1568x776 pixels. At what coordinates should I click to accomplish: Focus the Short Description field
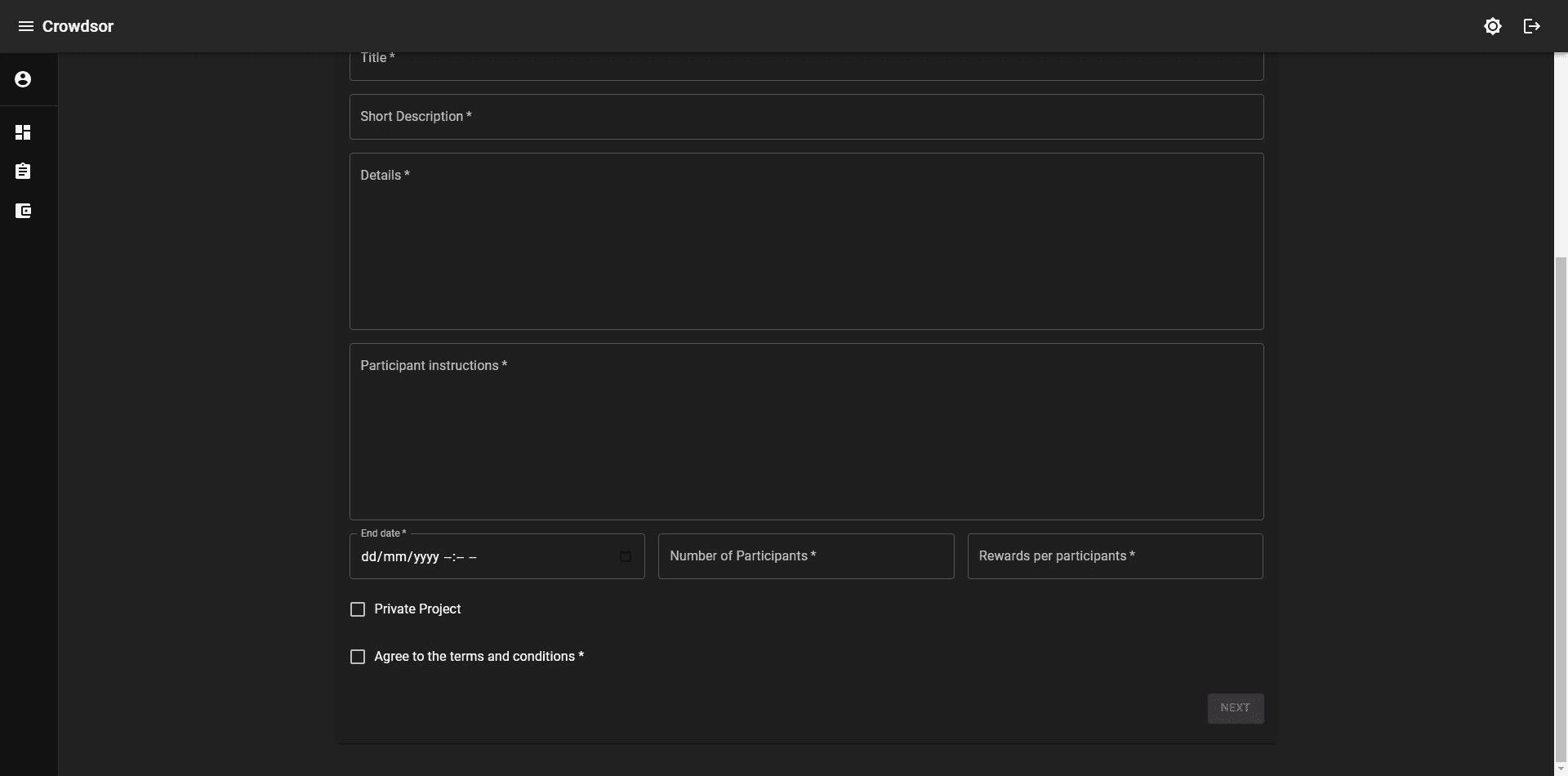coord(806,117)
